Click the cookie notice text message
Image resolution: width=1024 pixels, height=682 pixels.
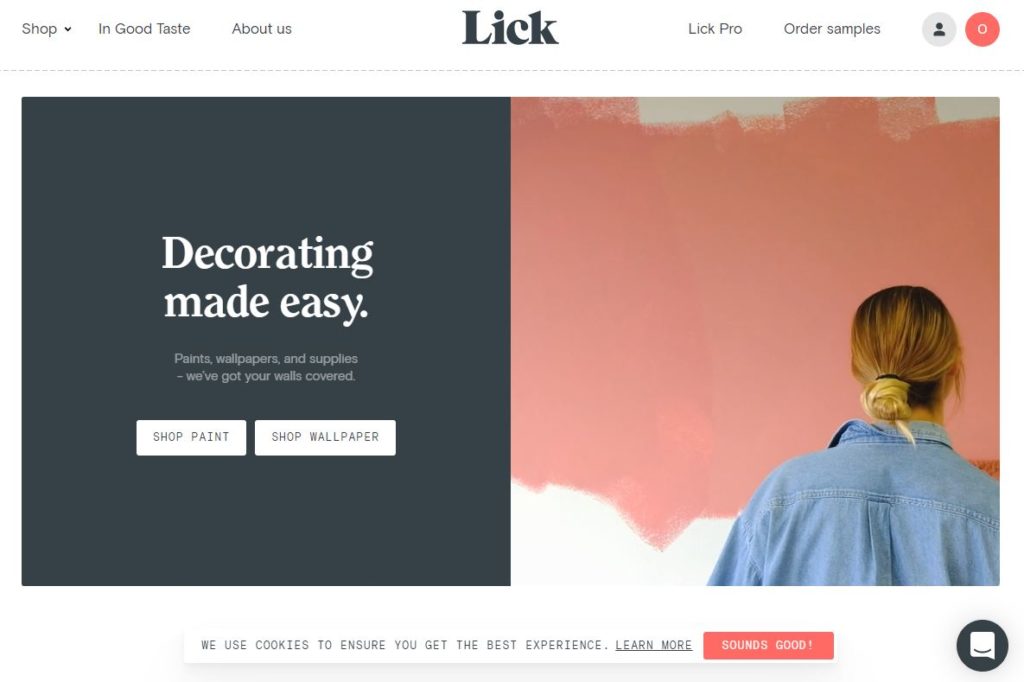(x=405, y=645)
